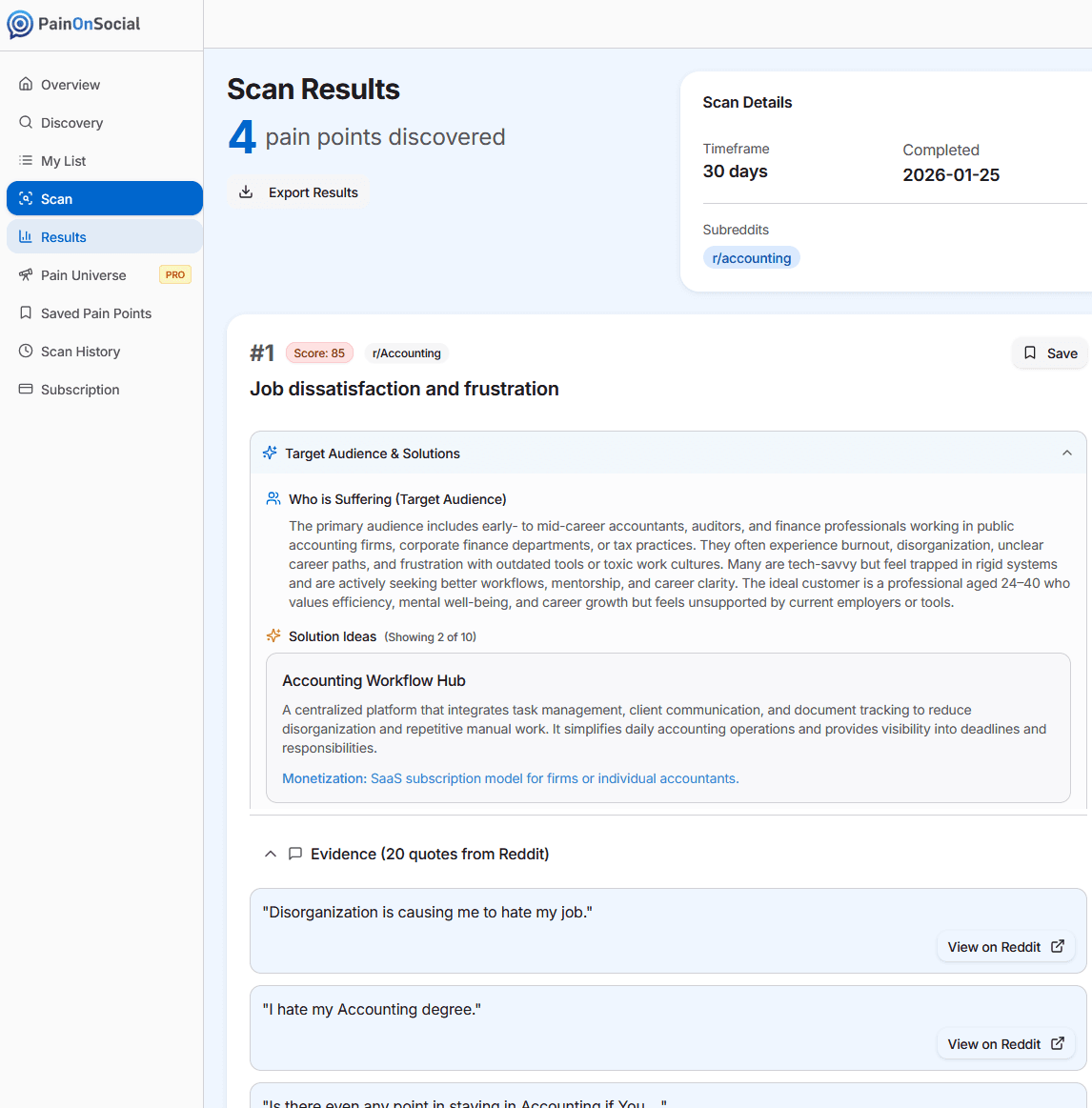Image resolution: width=1092 pixels, height=1108 pixels.
Task: Click the Export Results button
Action: 299,191
